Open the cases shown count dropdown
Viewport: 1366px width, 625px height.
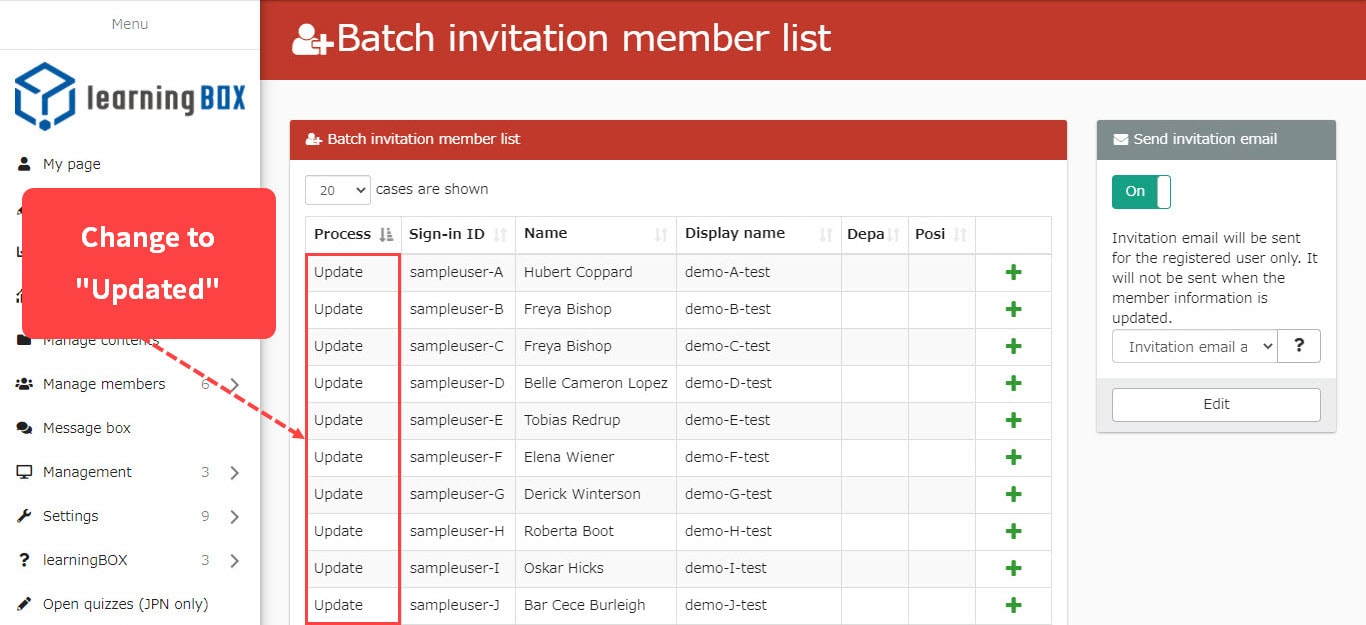pos(337,190)
